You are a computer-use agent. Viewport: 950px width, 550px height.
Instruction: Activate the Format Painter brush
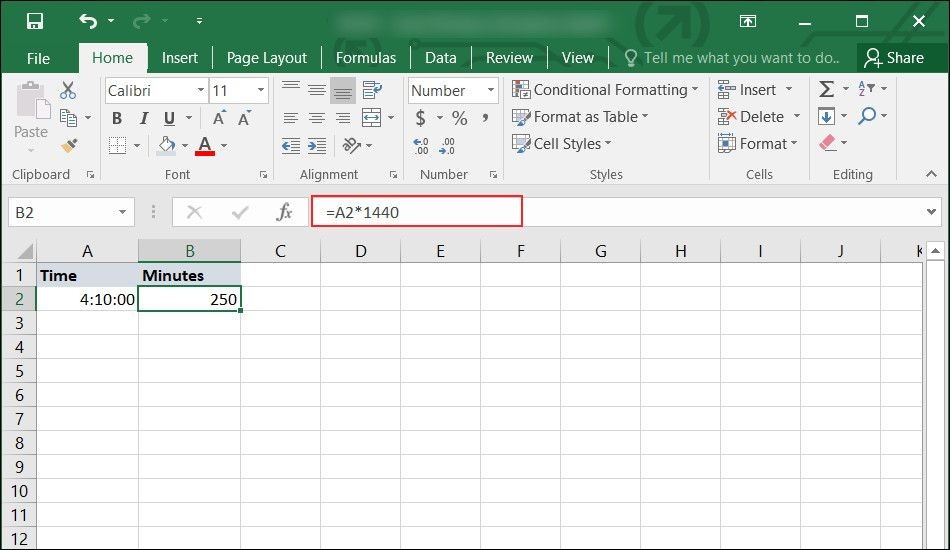pyautogui.click(x=69, y=145)
